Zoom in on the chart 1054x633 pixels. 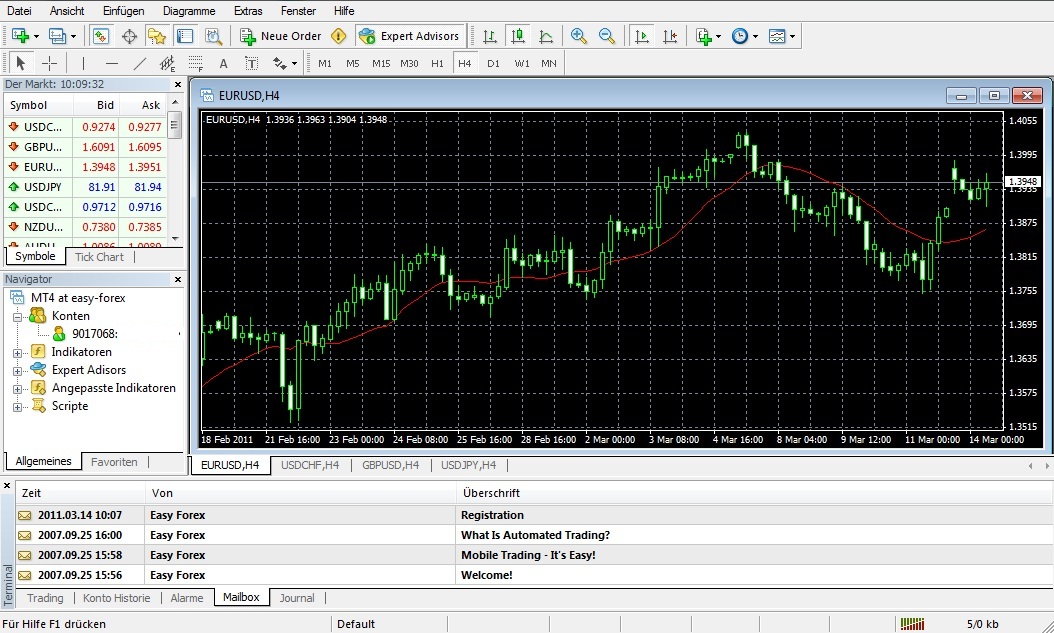tap(579, 36)
